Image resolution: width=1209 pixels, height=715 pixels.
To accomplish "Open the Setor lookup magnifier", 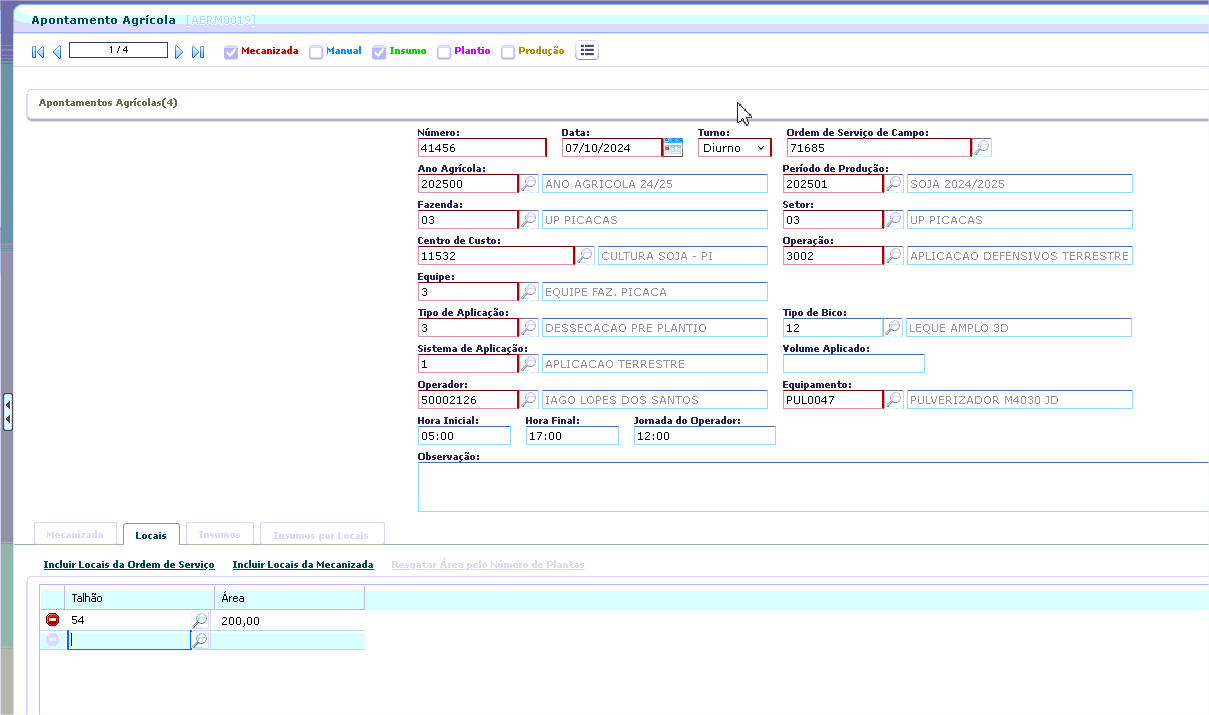I will pyautogui.click(x=894, y=219).
